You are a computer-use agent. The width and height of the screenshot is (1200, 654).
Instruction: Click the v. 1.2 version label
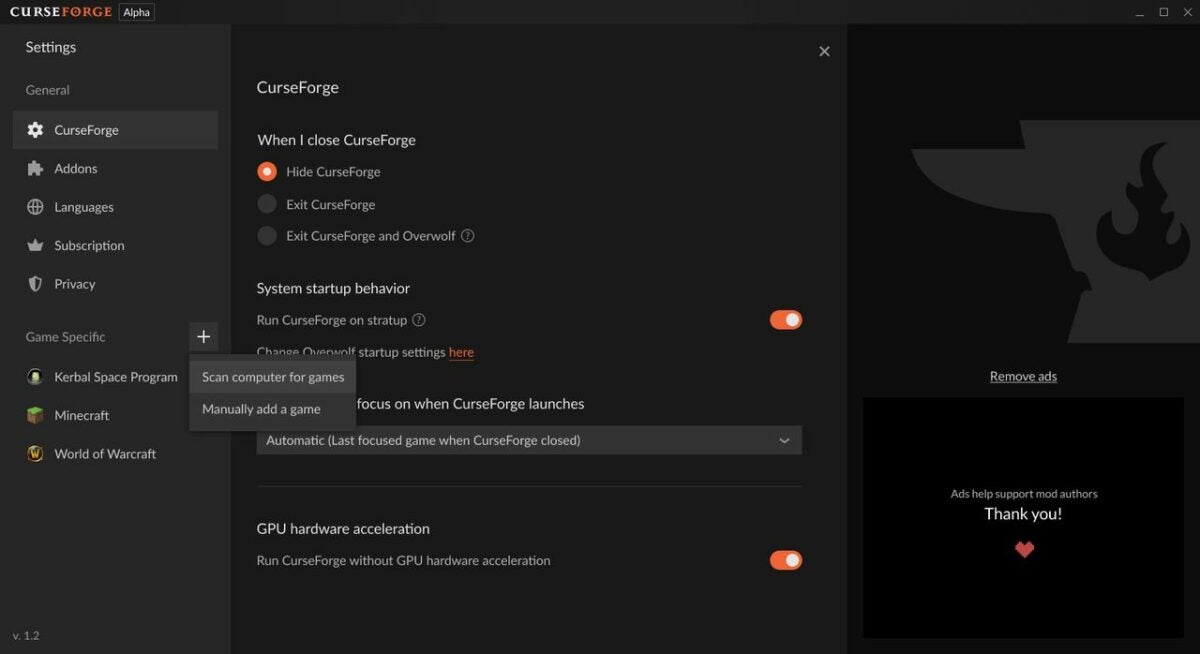[x=26, y=635]
